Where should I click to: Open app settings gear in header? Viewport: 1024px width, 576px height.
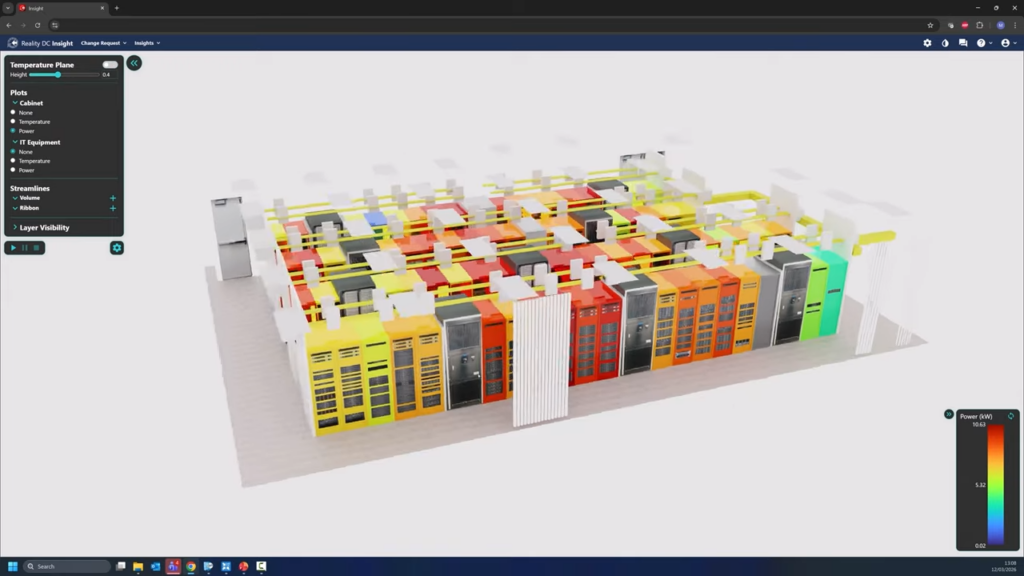pyautogui.click(x=927, y=43)
